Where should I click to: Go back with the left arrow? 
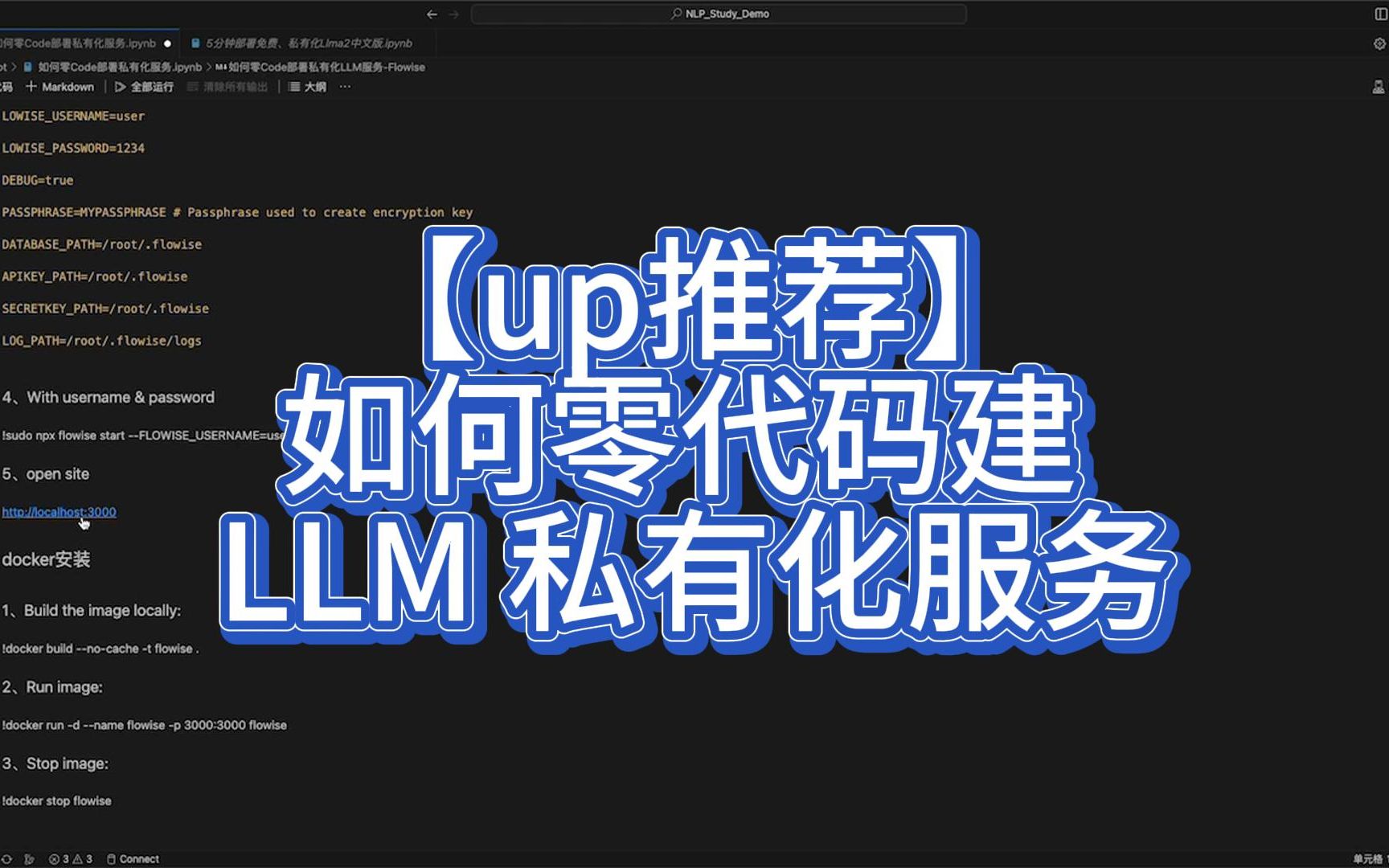click(x=432, y=14)
